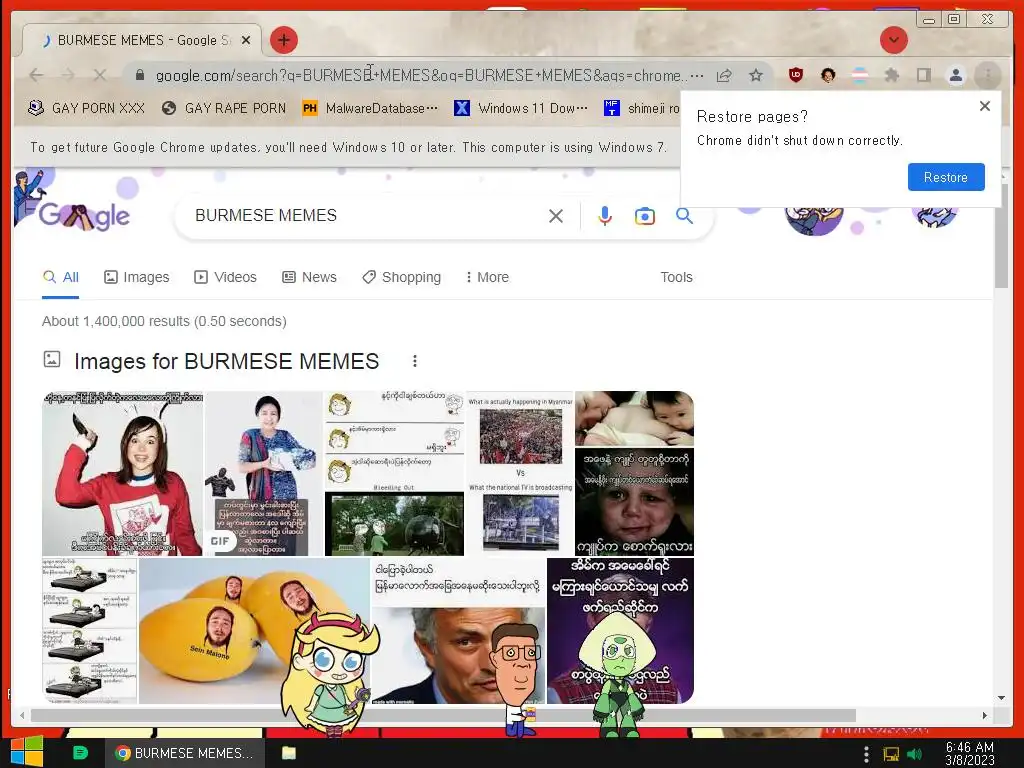Screen dimensions: 1024x768
Task: Open the Myanmar national TV meme image
Action: (x=520, y=473)
